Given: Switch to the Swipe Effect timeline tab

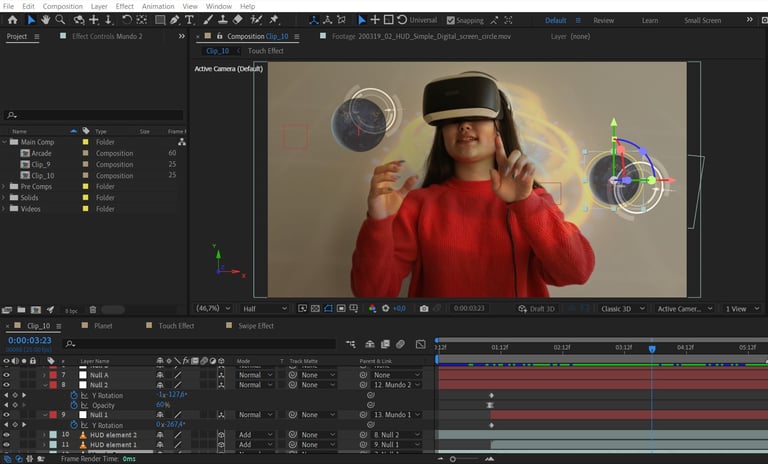Looking at the screenshot, I should (255, 326).
